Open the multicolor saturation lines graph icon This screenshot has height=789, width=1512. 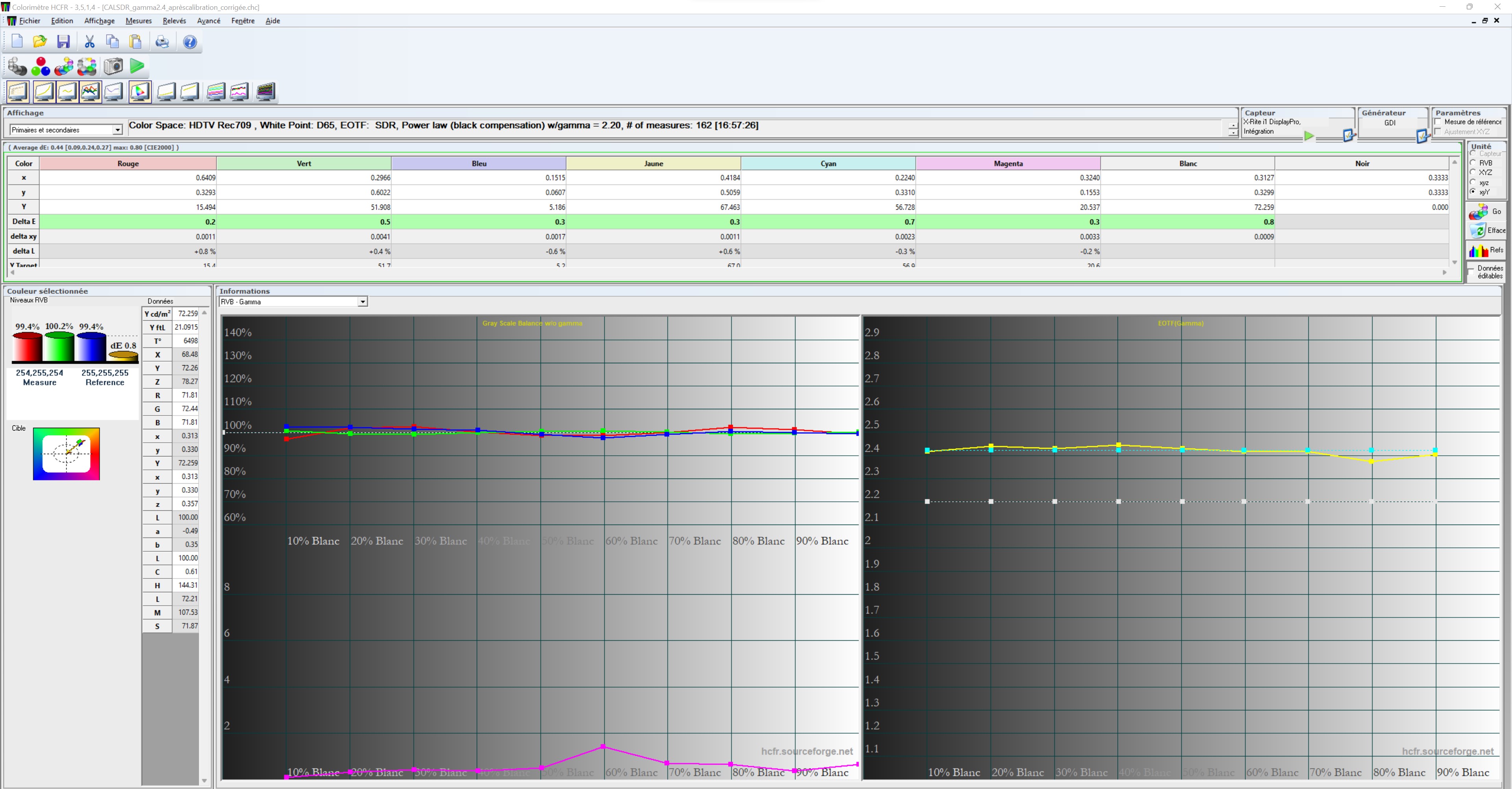point(216,92)
